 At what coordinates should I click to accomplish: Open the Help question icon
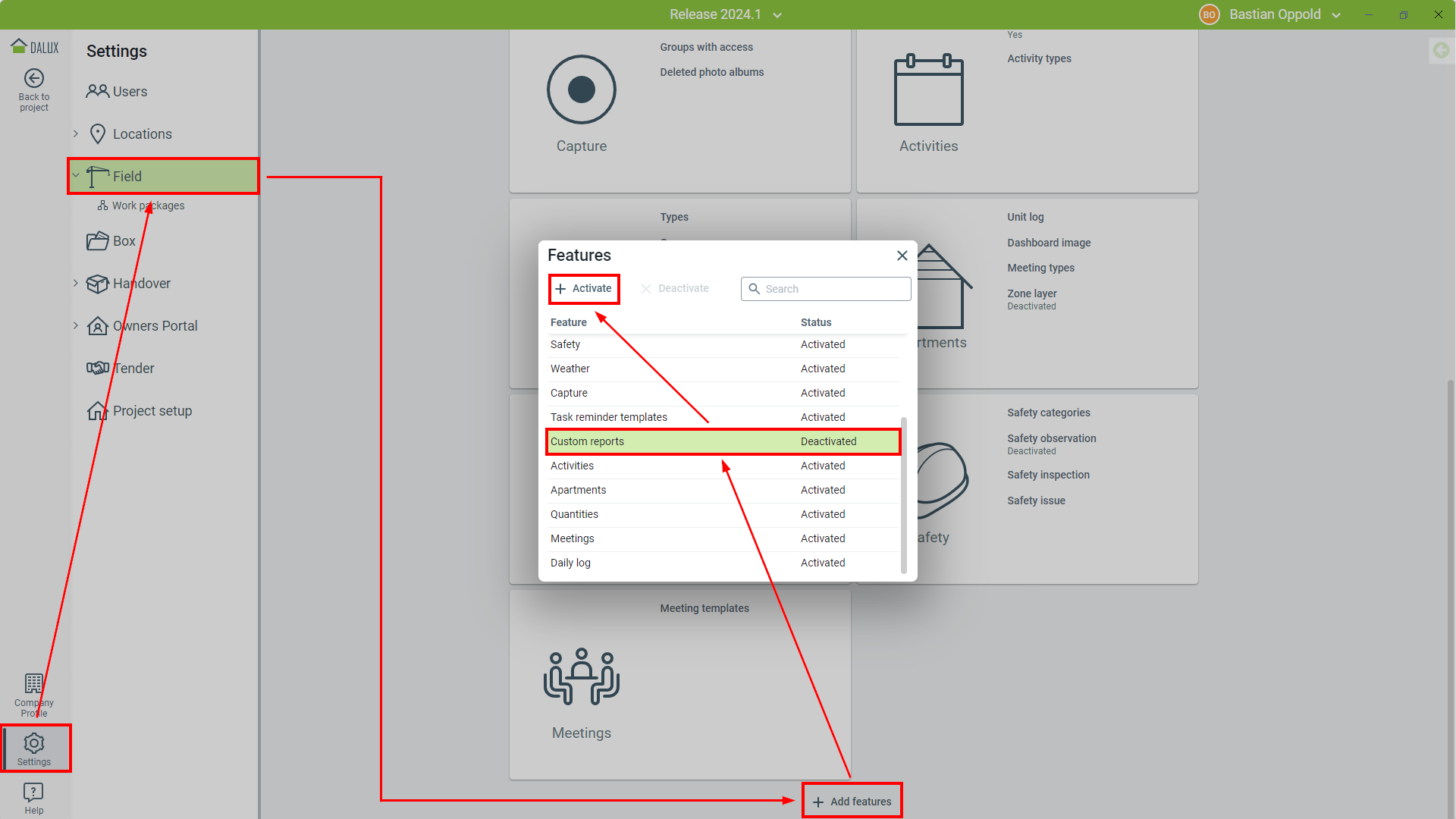tap(34, 792)
